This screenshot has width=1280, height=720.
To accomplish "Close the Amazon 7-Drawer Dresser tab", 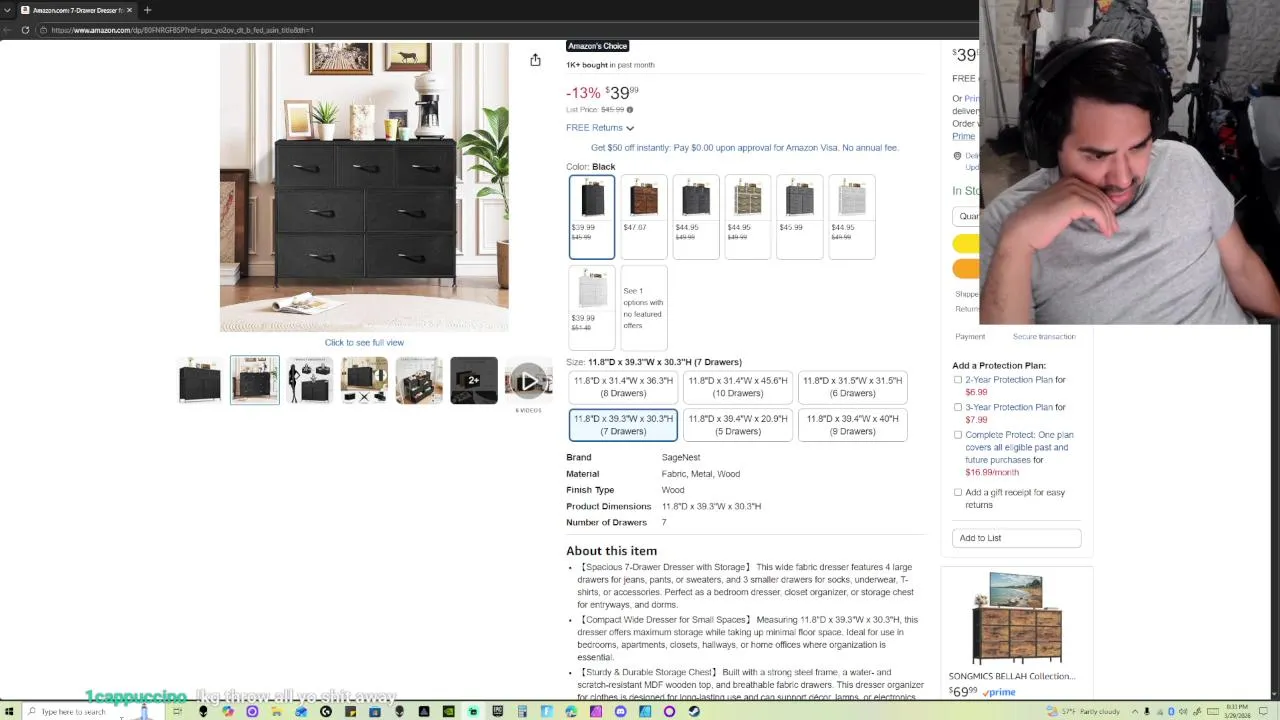I will click(x=129, y=10).
